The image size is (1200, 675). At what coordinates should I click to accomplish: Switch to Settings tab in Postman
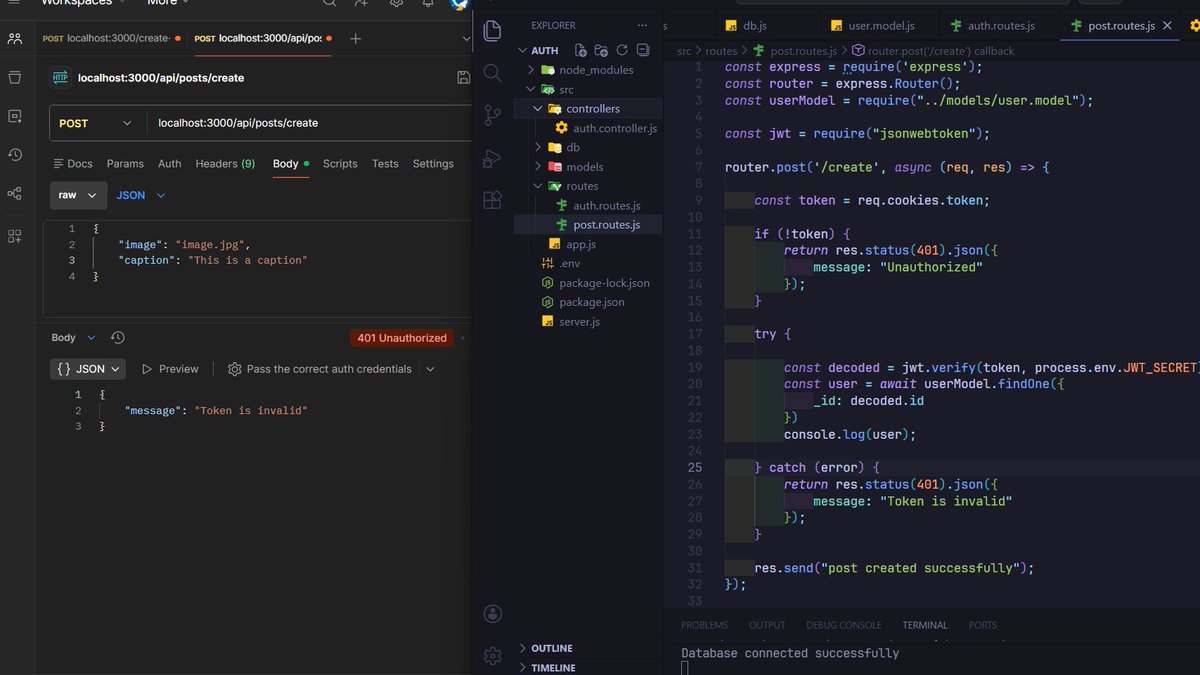pos(433,164)
